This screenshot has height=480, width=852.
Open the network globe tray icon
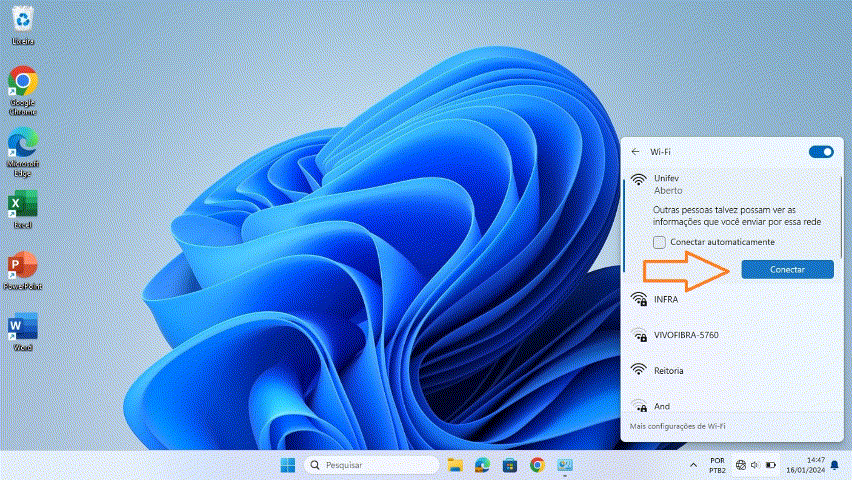click(x=741, y=465)
